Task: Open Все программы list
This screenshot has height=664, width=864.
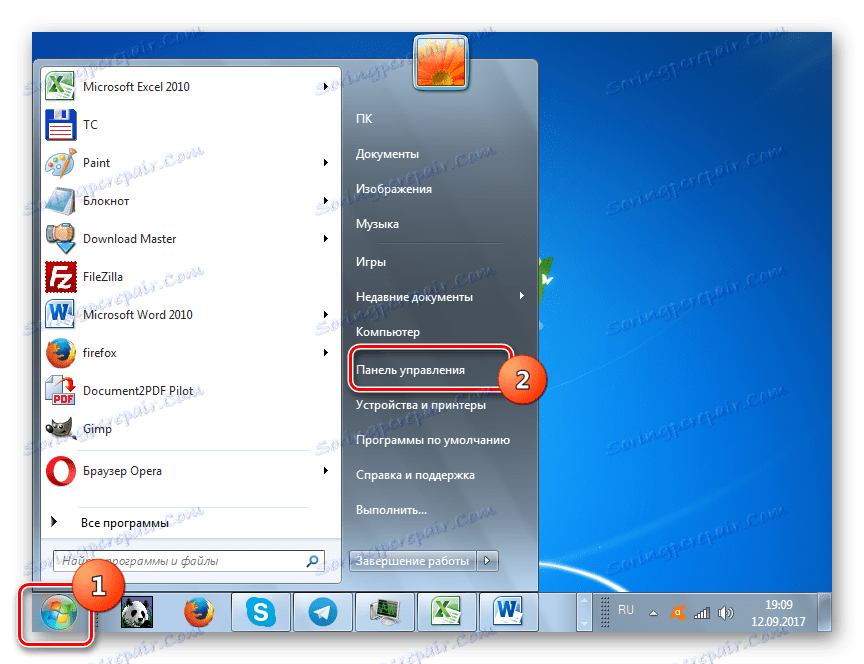Action: (125, 523)
